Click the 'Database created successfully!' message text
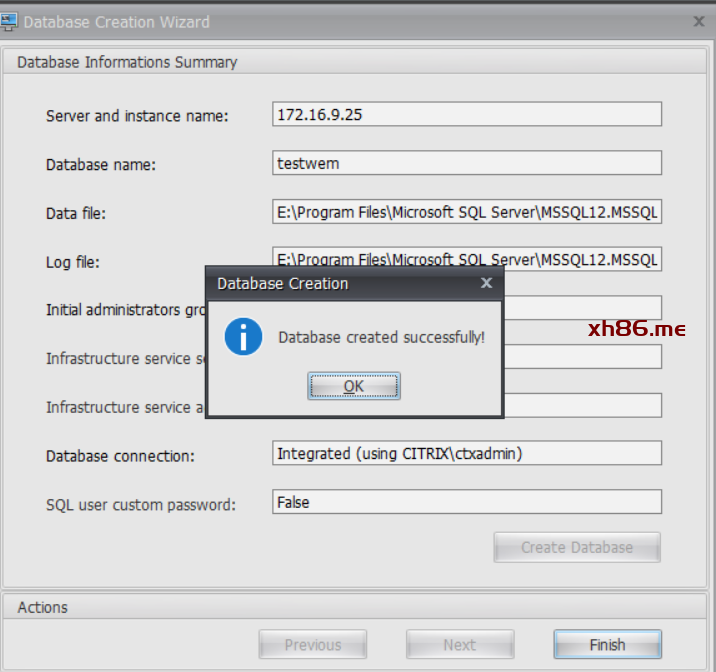Image resolution: width=716 pixels, height=672 pixels. 381,338
